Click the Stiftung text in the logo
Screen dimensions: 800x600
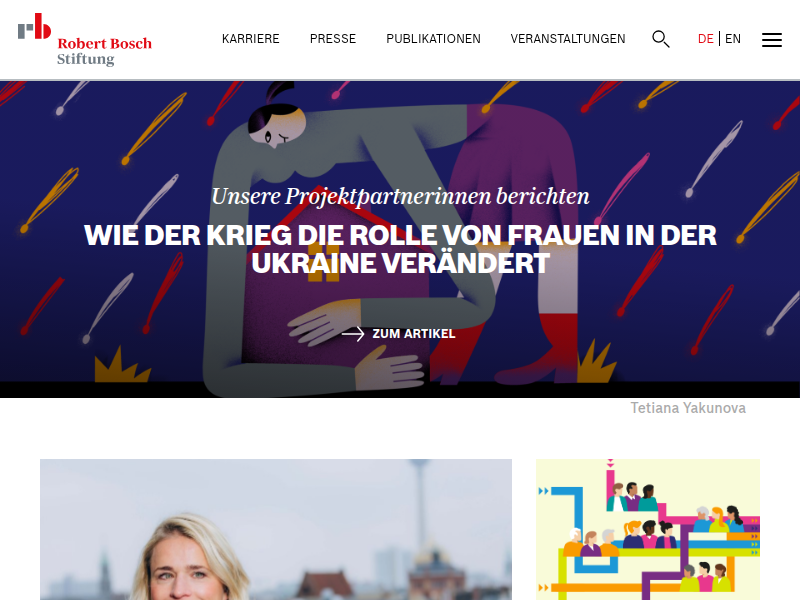[86, 60]
